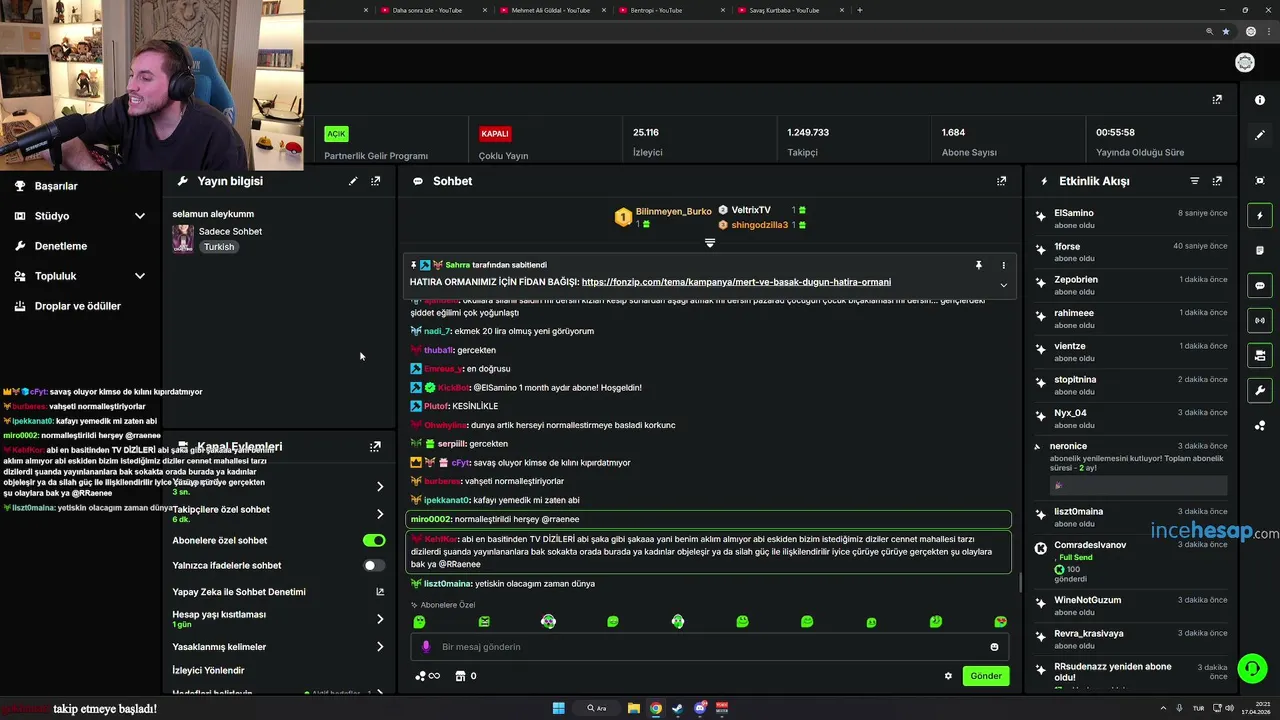
Task: Collapse the neronice activity entry
Action: [x=1037, y=446]
